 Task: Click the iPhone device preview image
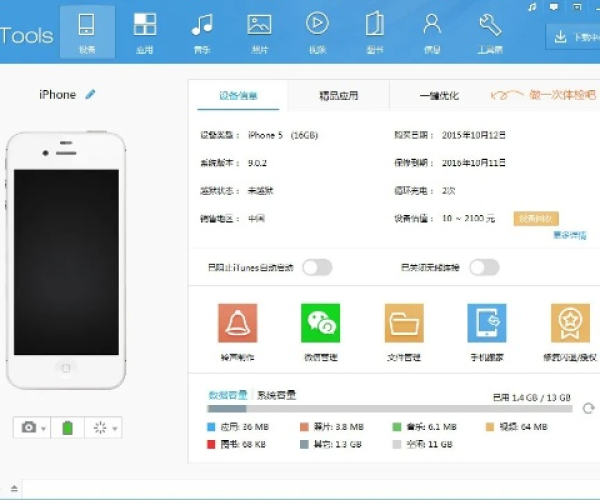tap(66, 260)
